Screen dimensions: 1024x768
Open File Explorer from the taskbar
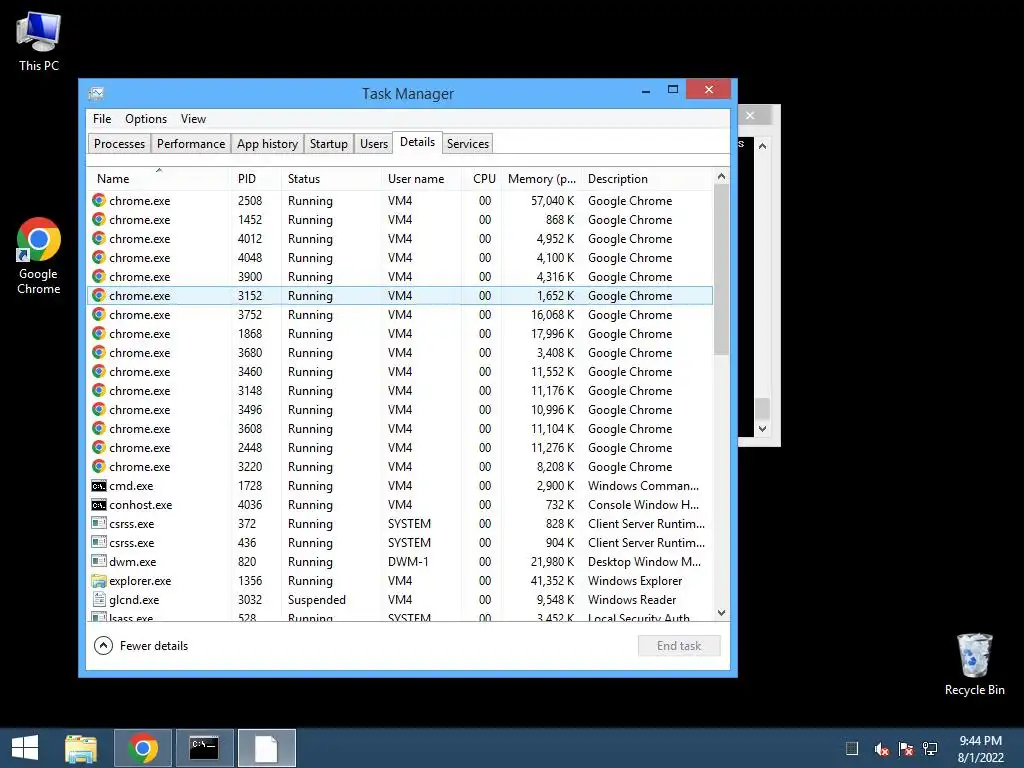point(81,748)
